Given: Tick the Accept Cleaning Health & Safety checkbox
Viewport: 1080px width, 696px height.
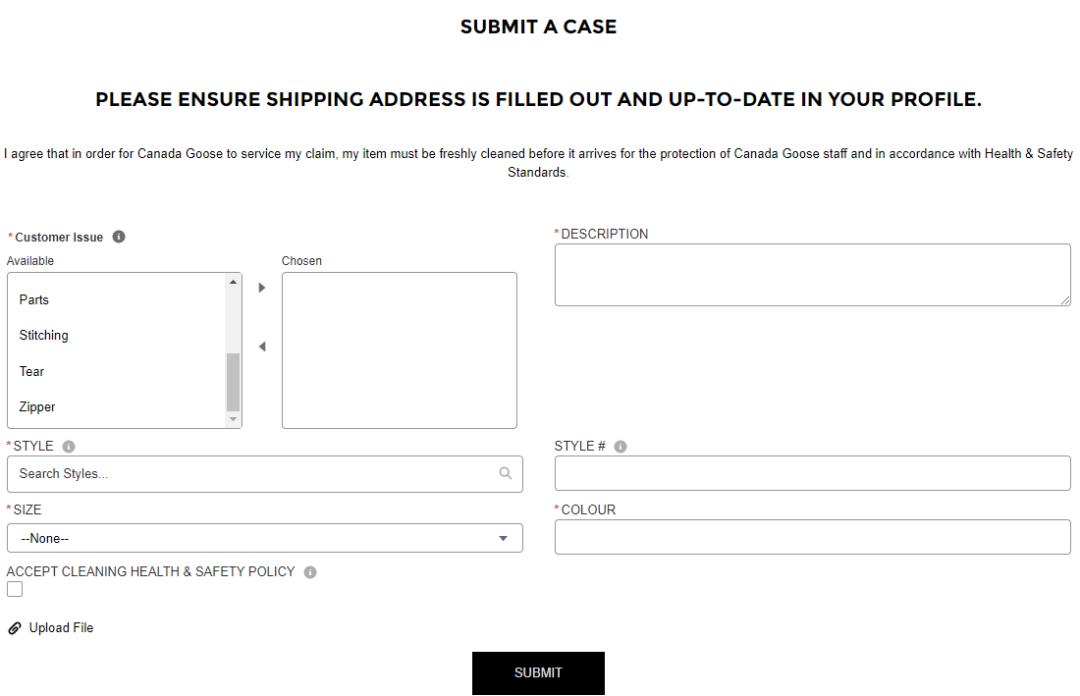Looking at the screenshot, I should point(14,590).
